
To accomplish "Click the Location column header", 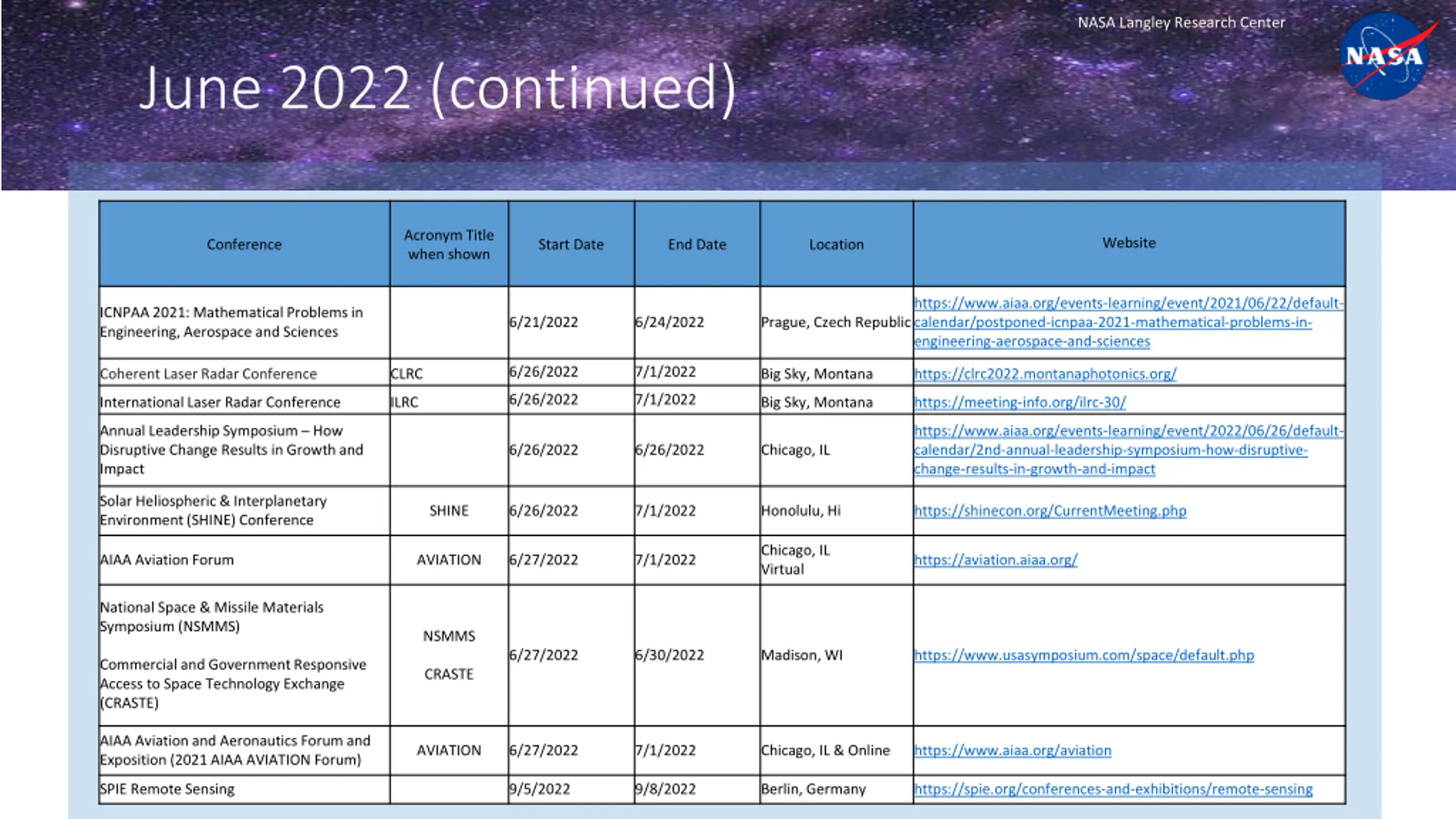I will pyautogui.click(x=836, y=244).
